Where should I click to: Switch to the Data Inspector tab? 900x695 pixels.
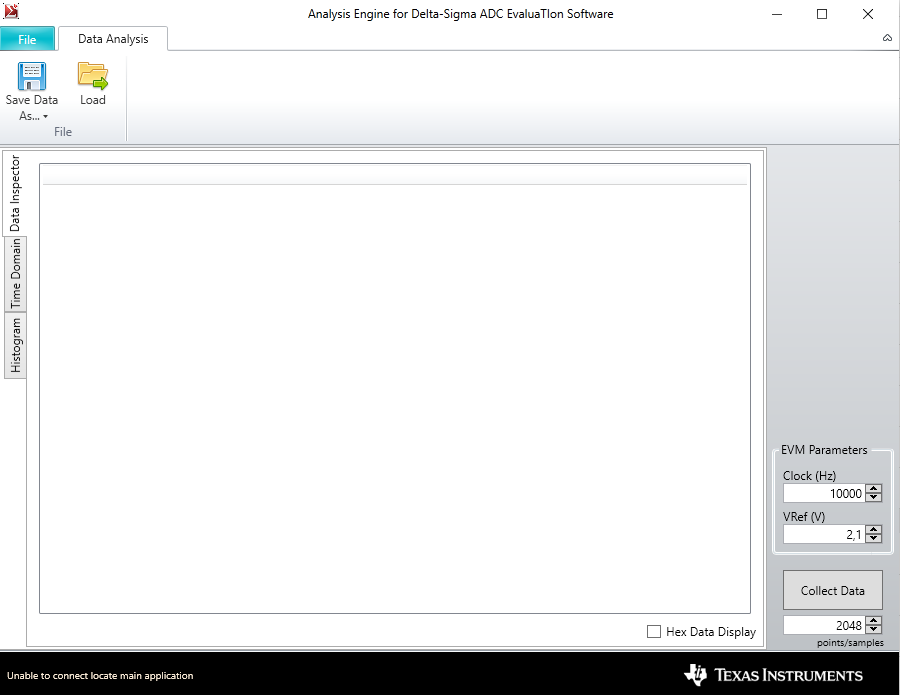point(15,193)
